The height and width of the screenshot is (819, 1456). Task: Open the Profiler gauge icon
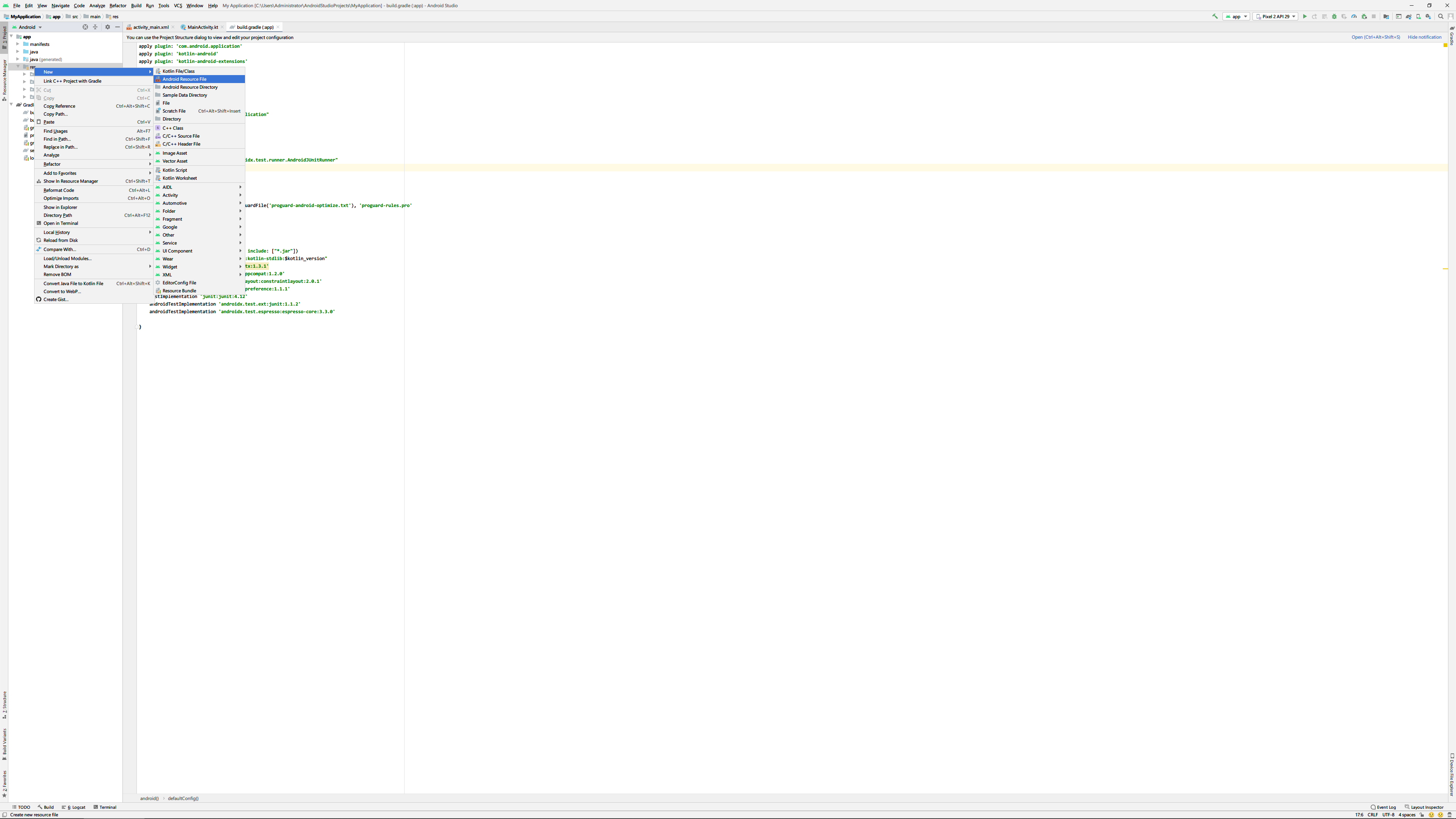point(1354,16)
